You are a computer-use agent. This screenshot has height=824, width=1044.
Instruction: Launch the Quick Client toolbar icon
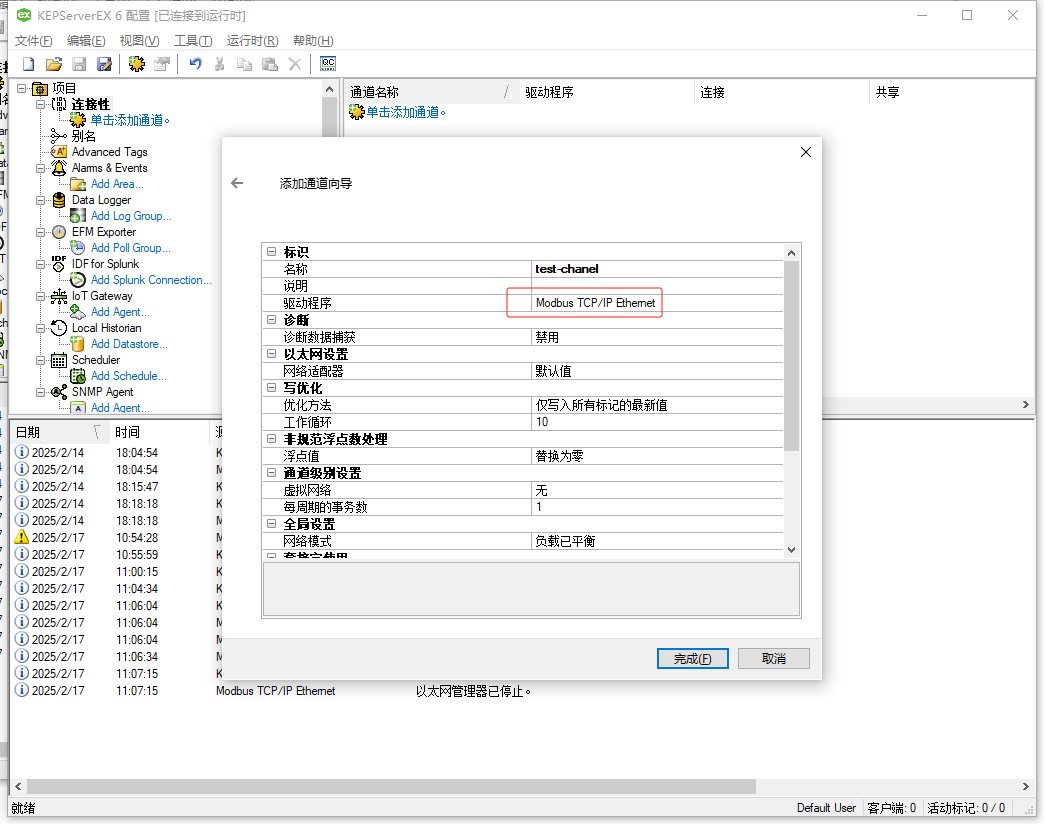pyautogui.click(x=328, y=64)
